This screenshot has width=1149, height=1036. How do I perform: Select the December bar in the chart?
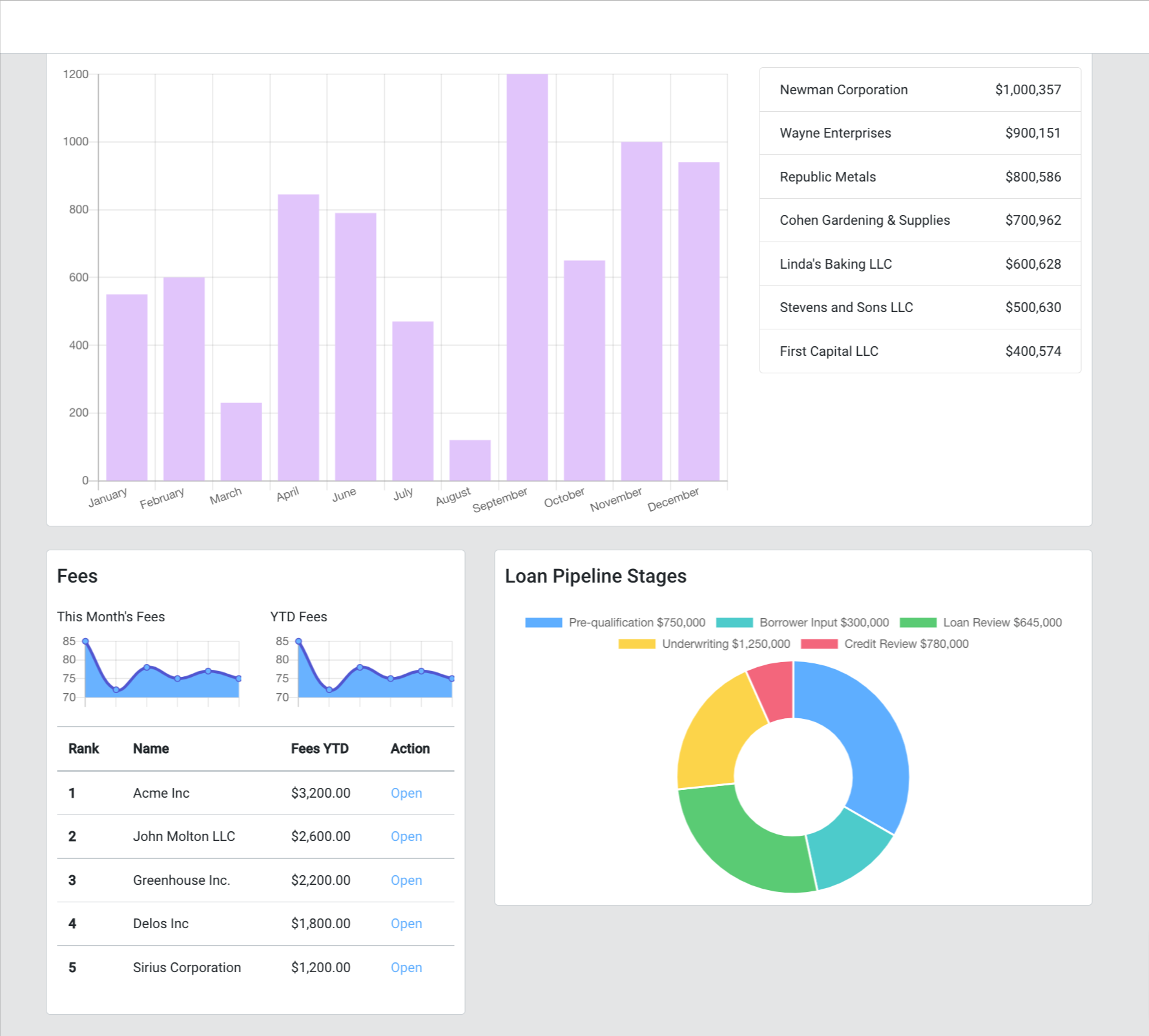(699, 321)
